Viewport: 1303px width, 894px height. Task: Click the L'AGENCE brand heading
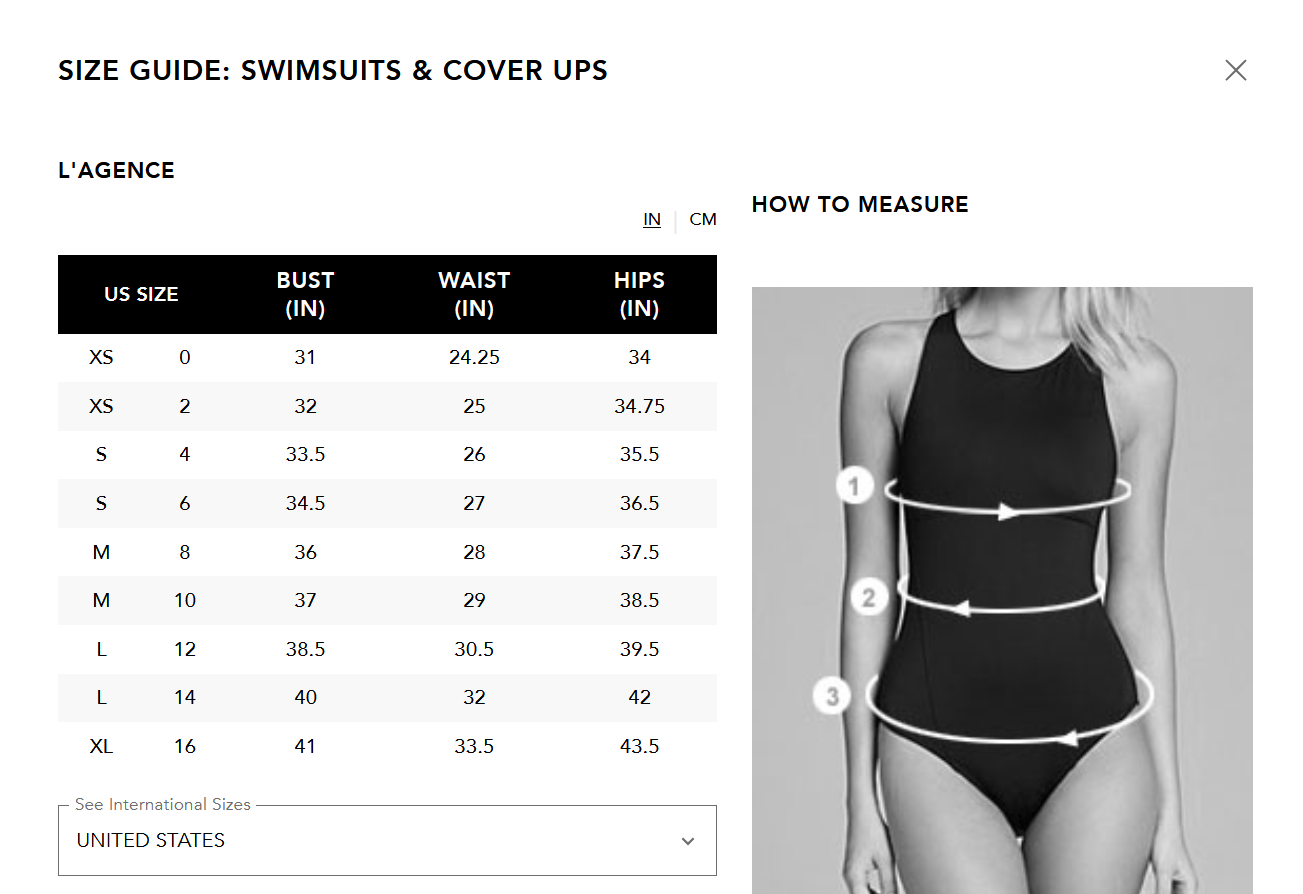(116, 170)
